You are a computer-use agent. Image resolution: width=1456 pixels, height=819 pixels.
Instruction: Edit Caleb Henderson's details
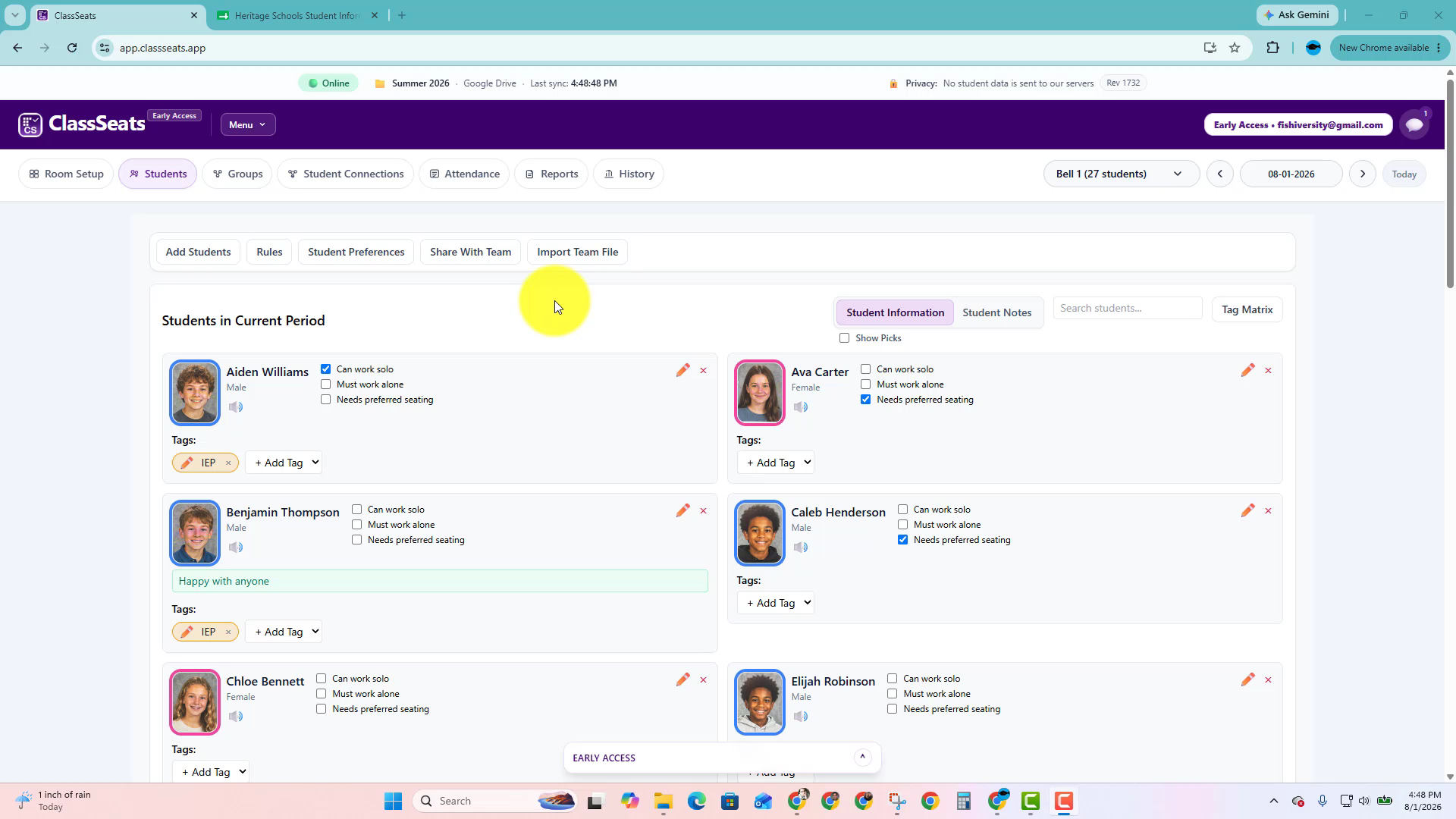pyautogui.click(x=1247, y=510)
